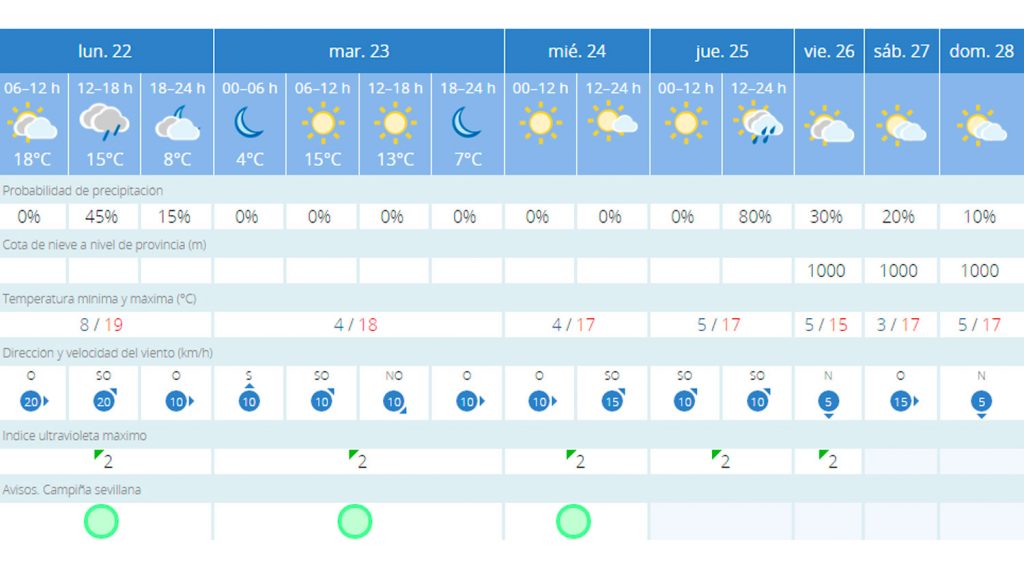Click the Friday 26 north wind speed icon

(x=826, y=402)
